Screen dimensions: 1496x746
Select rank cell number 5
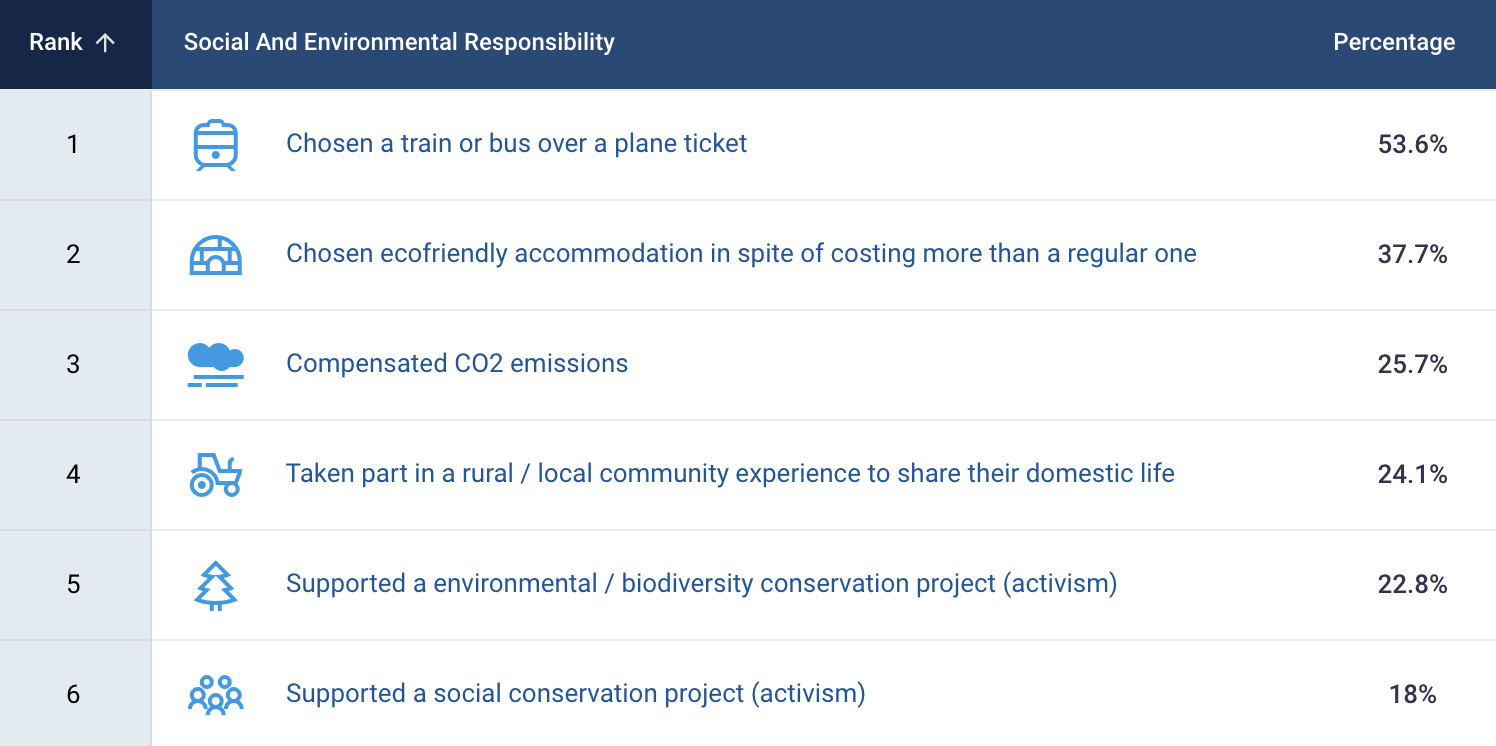[73, 584]
